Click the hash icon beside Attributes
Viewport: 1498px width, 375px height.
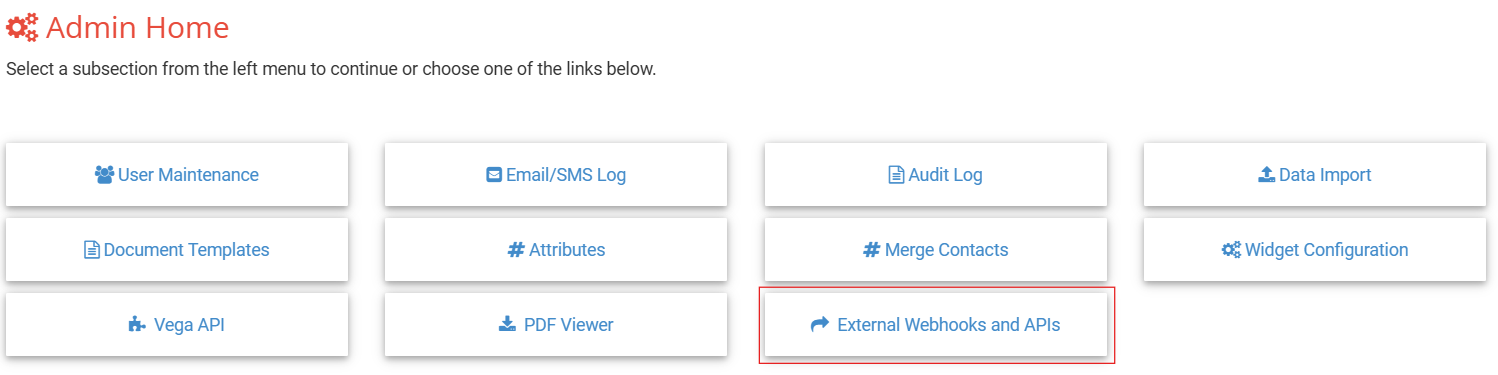point(516,250)
